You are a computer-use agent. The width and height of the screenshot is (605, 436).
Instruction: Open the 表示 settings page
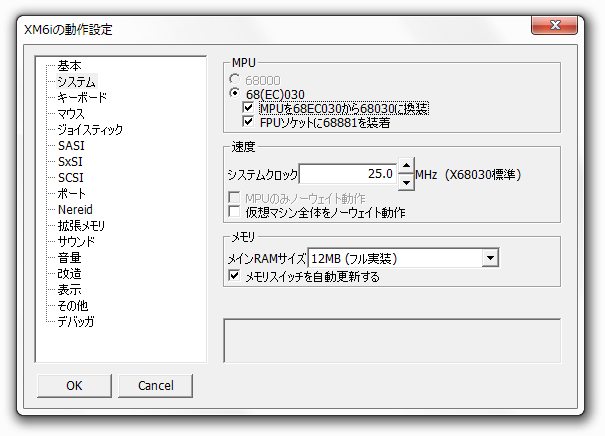tap(69, 289)
